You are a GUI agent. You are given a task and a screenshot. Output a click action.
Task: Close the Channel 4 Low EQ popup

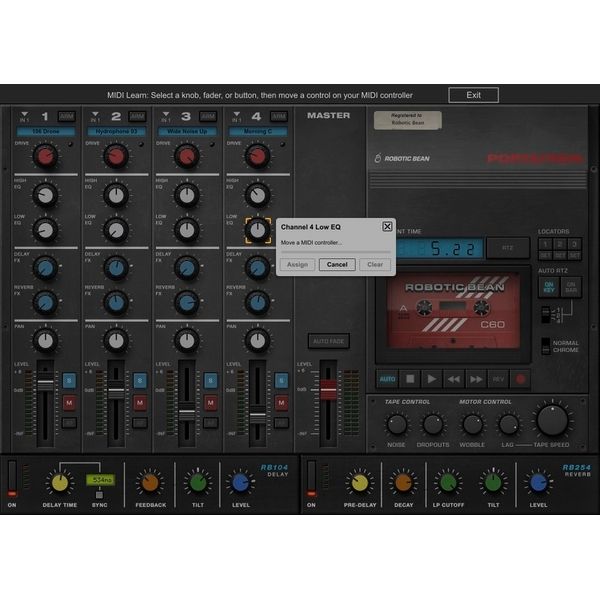[x=387, y=227]
